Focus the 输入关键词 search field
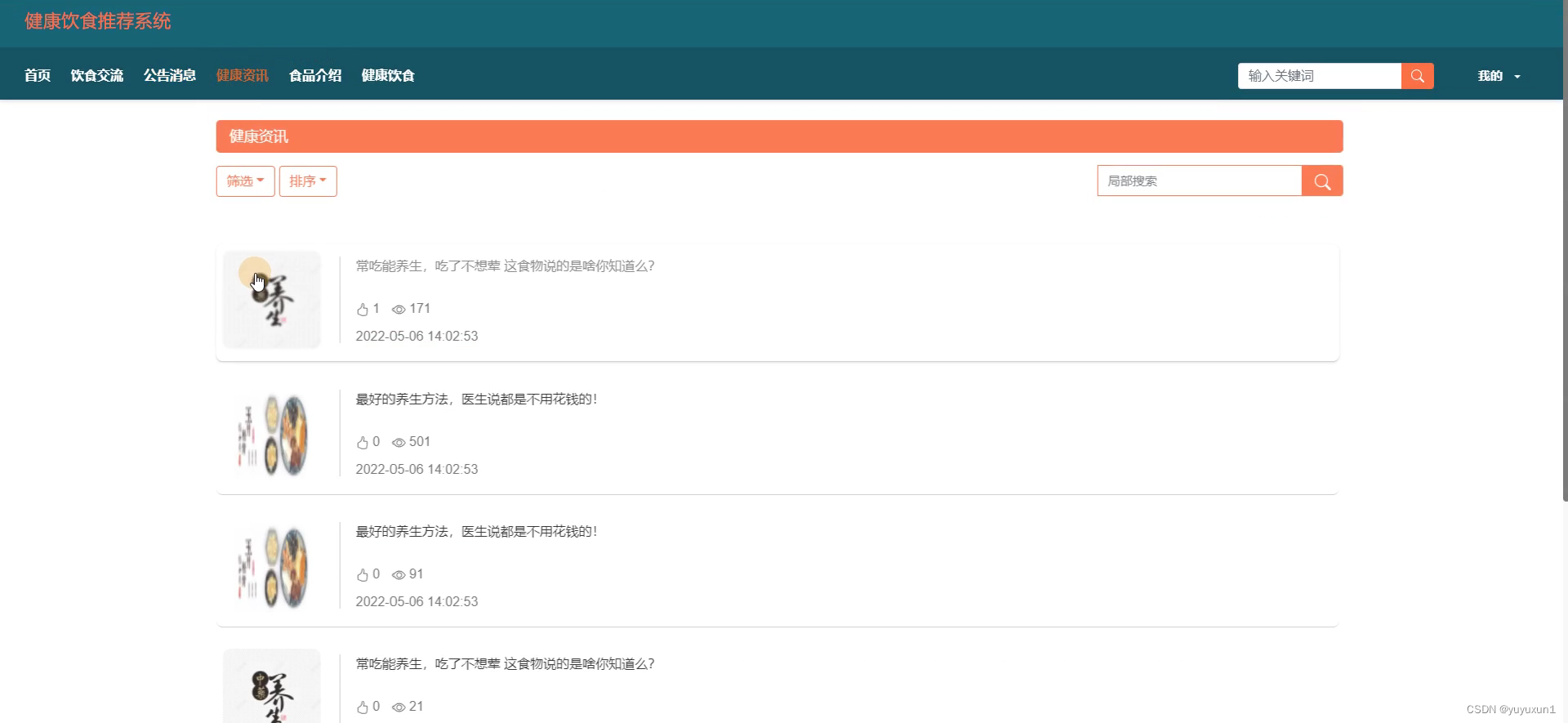The width and height of the screenshot is (1568, 723). pyautogui.click(x=1320, y=76)
